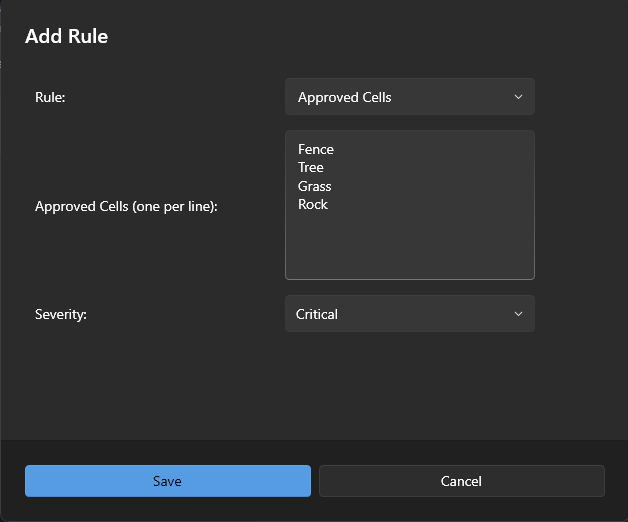
Task: Place cursor on the Fence line
Action: click(x=316, y=149)
